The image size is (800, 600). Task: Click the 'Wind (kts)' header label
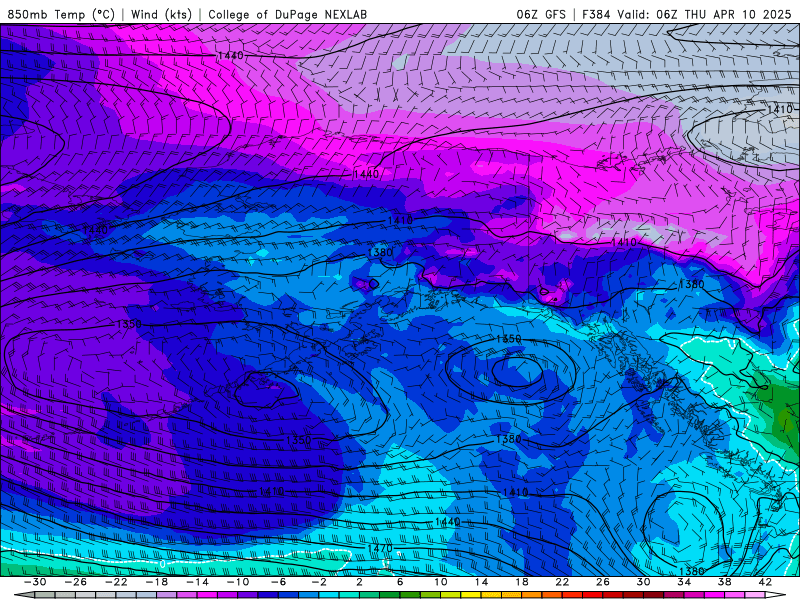click(161, 14)
